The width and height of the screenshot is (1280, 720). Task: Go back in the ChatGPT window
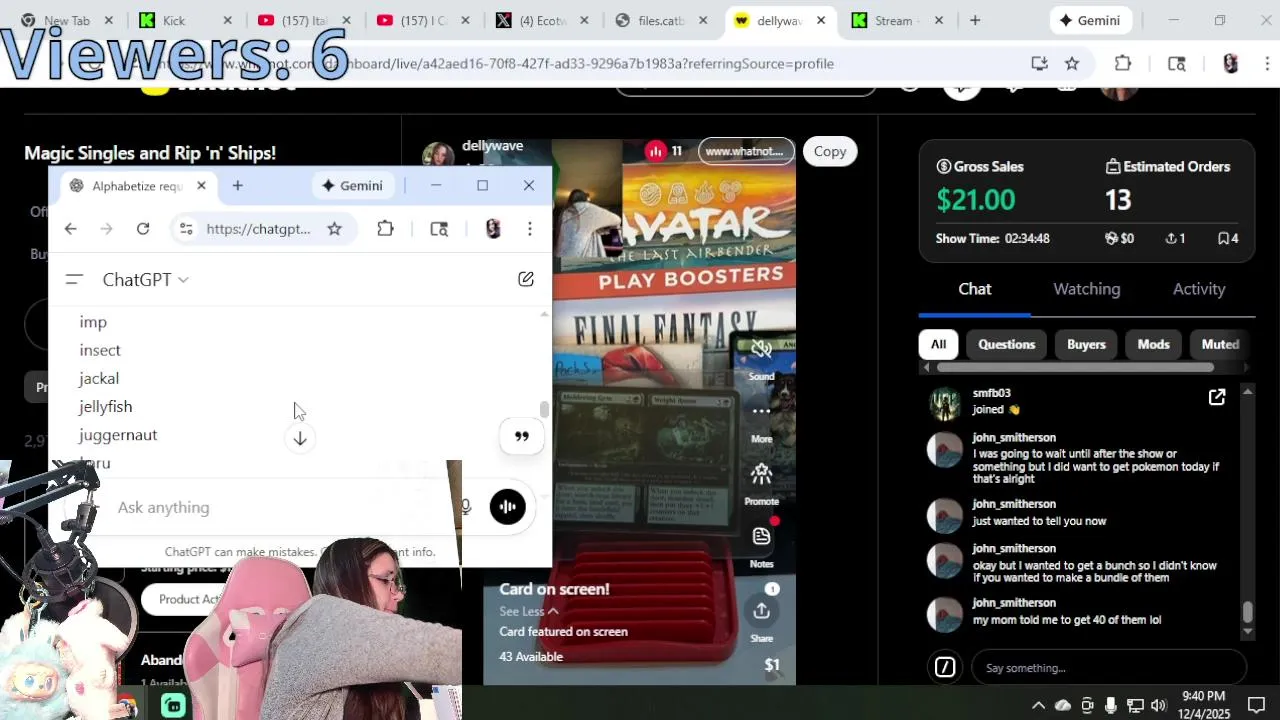pos(70,229)
